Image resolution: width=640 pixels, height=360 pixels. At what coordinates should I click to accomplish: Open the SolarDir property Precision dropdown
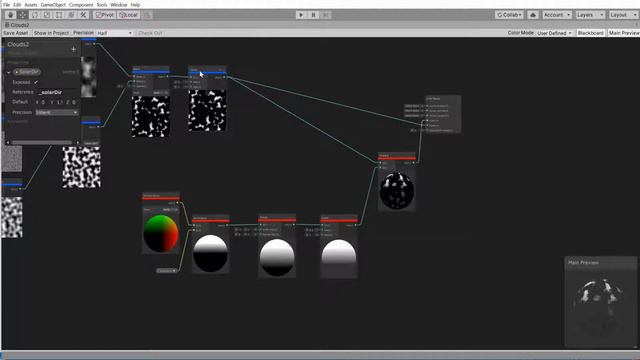click(x=56, y=112)
